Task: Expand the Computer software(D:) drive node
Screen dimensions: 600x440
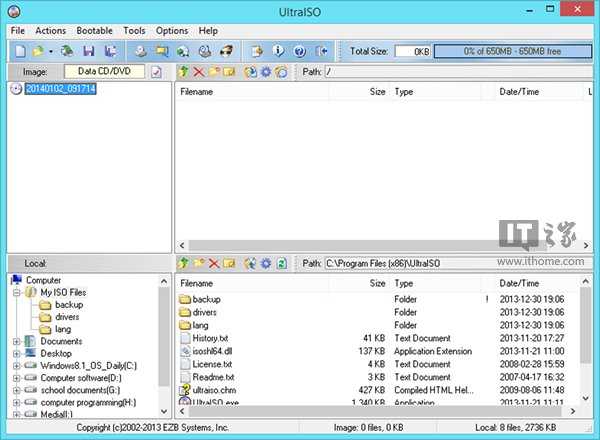Action: click(x=16, y=378)
